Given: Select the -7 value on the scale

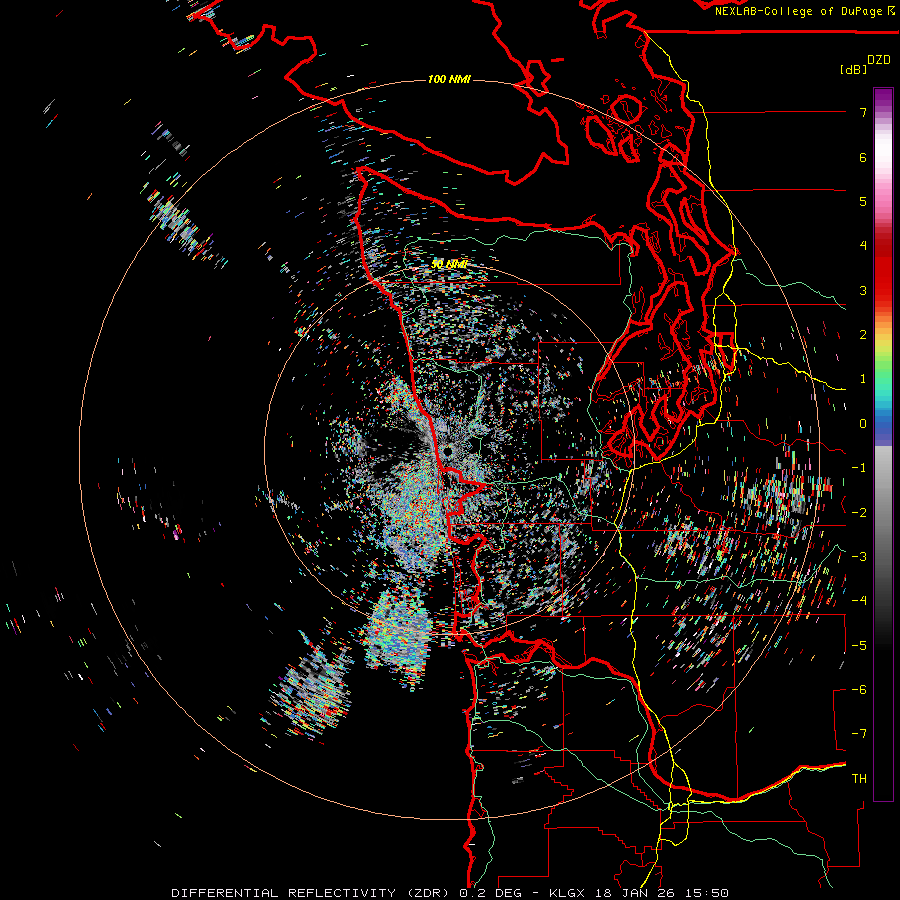Looking at the screenshot, I should [859, 734].
